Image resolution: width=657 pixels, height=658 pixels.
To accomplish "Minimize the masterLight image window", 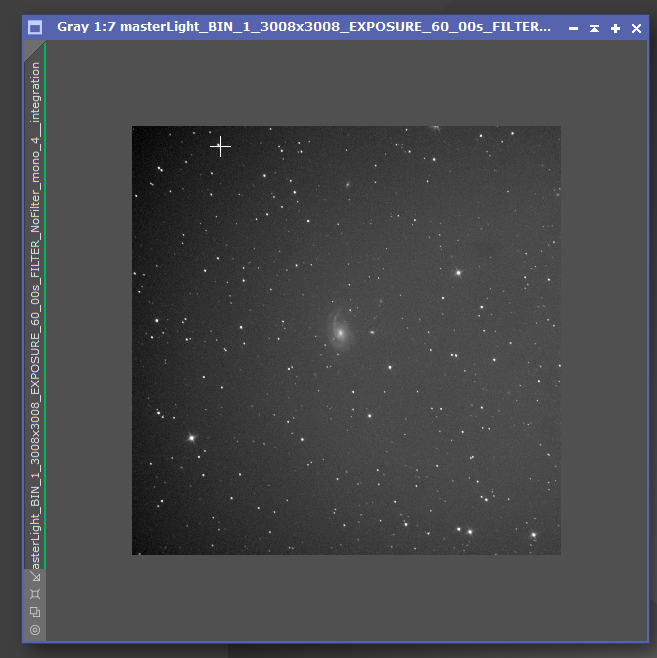I will 573,28.
